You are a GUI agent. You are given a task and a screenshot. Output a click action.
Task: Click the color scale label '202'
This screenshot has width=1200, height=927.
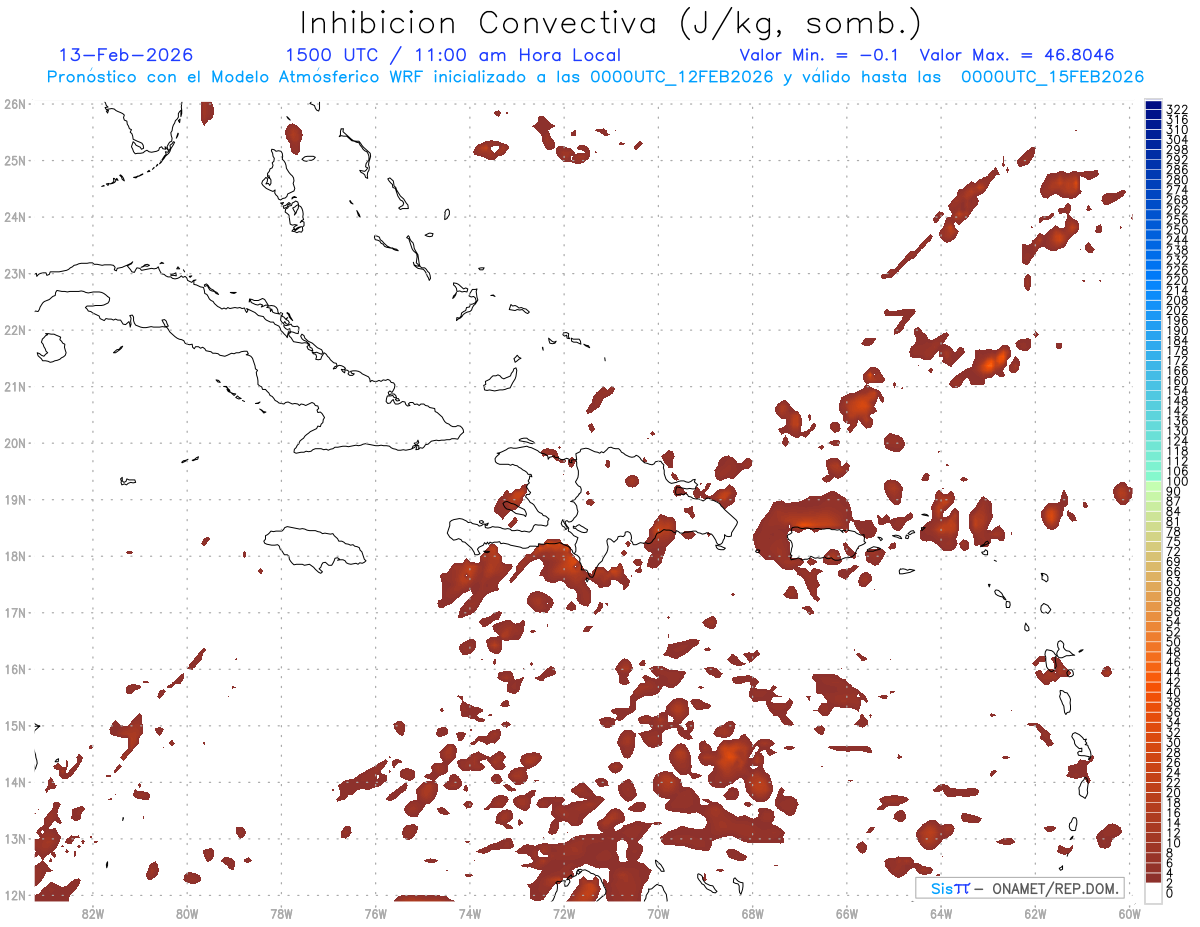coord(1177,310)
